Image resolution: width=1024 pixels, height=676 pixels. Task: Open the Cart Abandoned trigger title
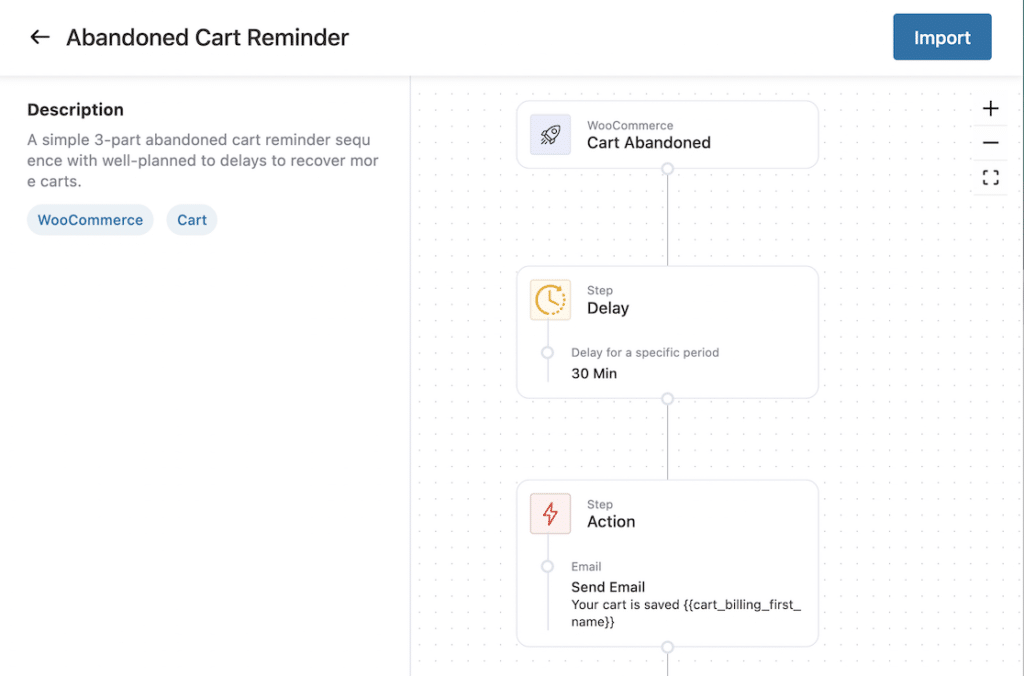pyautogui.click(x=648, y=143)
